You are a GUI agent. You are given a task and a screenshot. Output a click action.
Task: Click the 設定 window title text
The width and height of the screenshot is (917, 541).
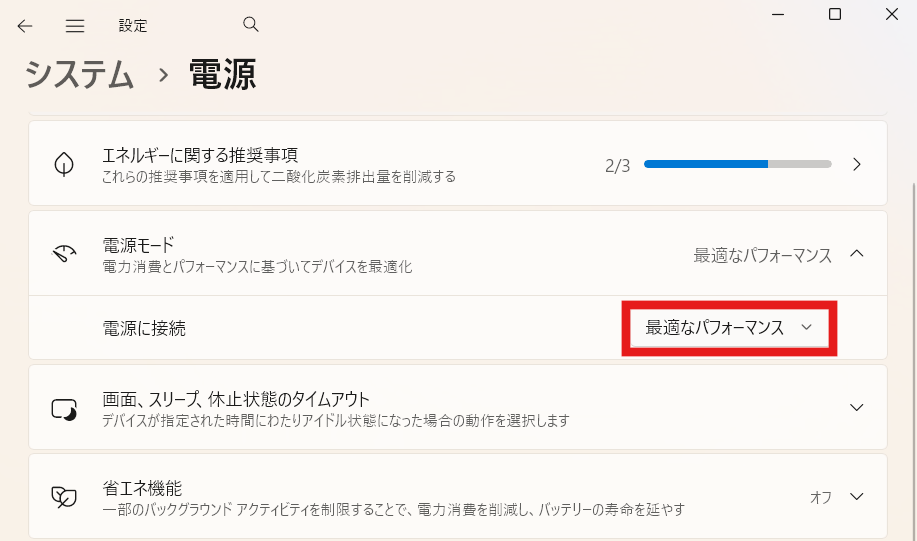132,26
